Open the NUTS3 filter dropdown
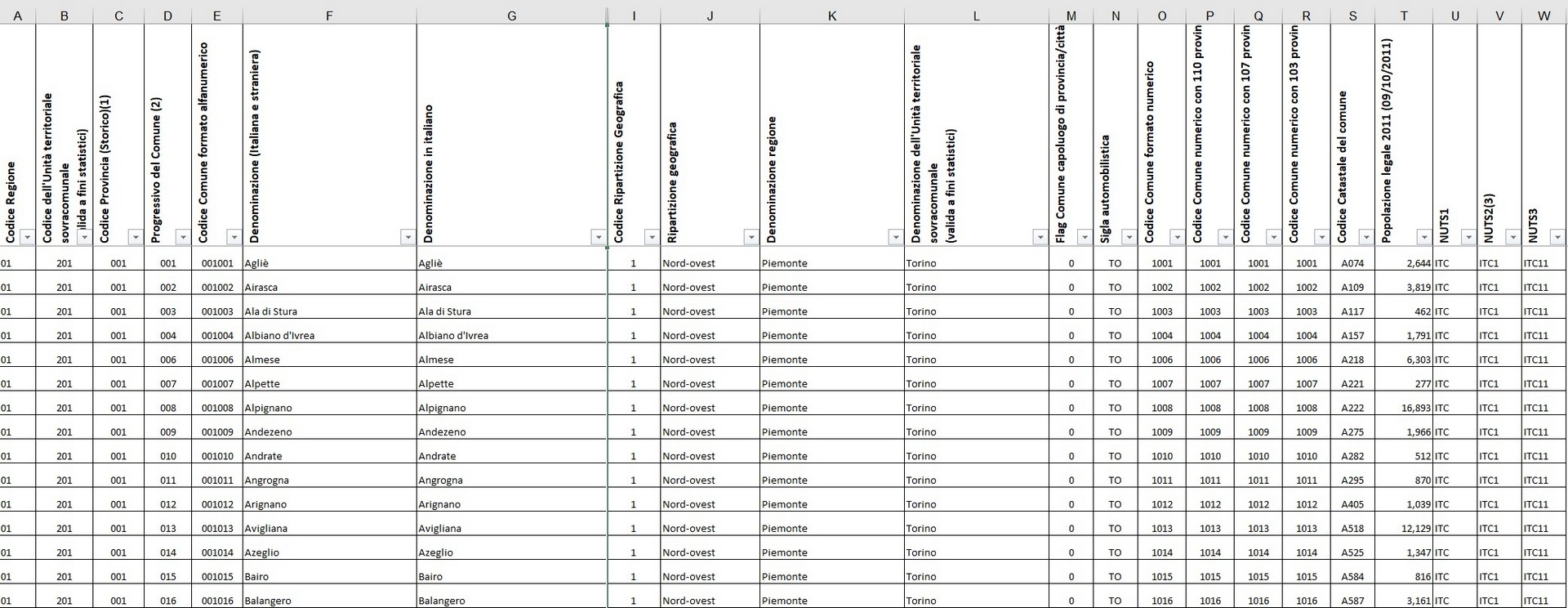 (1557, 237)
